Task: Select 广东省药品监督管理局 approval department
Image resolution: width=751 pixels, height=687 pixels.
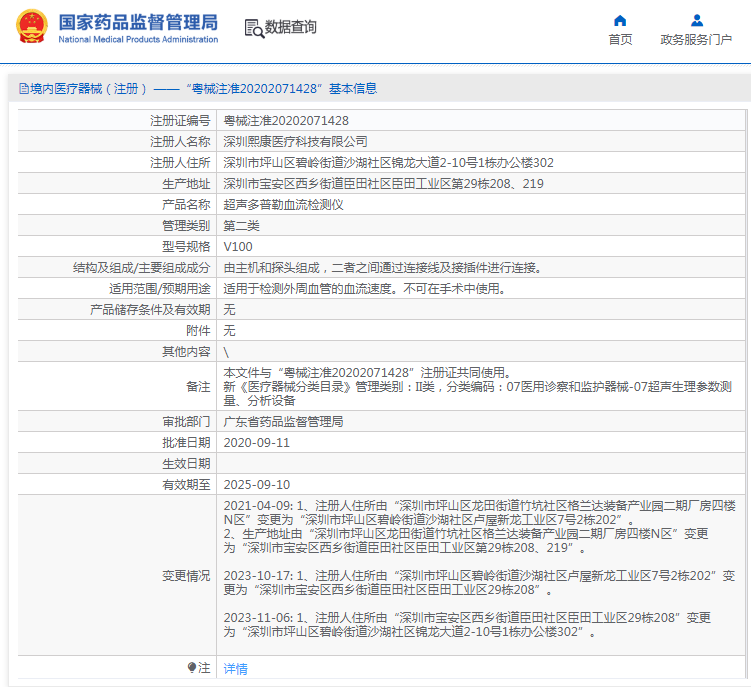Action: point(283,422)
